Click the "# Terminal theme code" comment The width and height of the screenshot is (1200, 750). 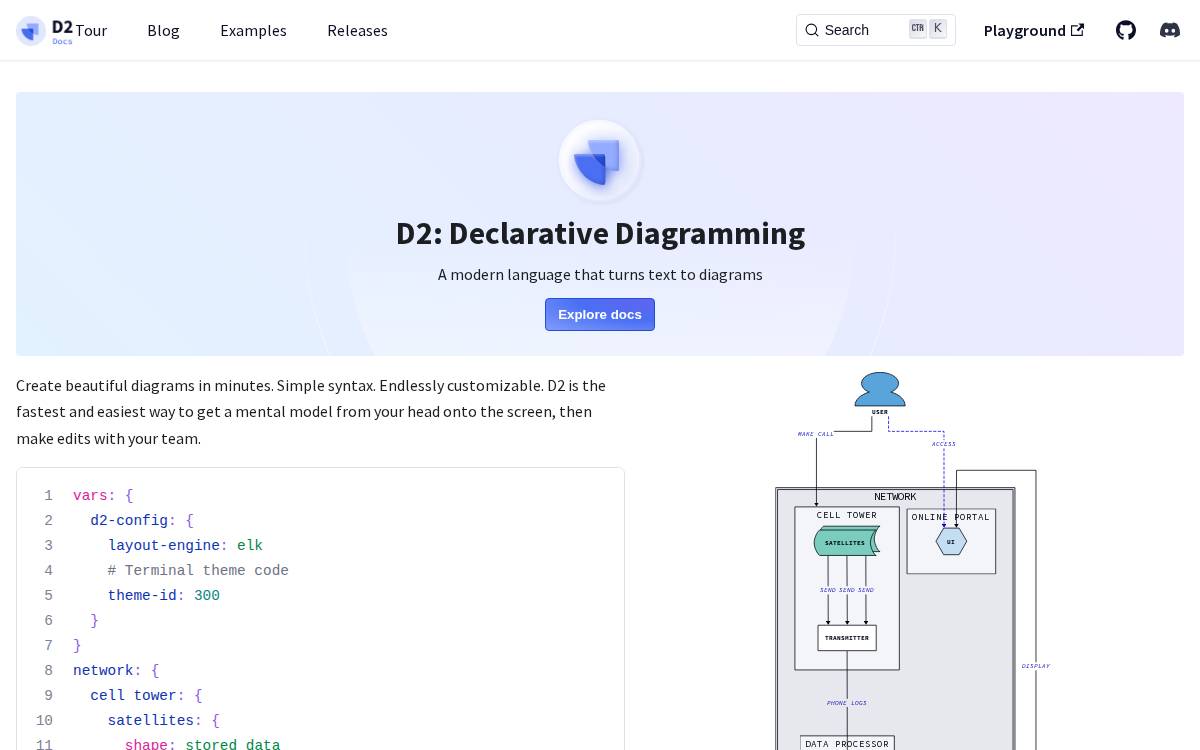click(x=198, y=570)
